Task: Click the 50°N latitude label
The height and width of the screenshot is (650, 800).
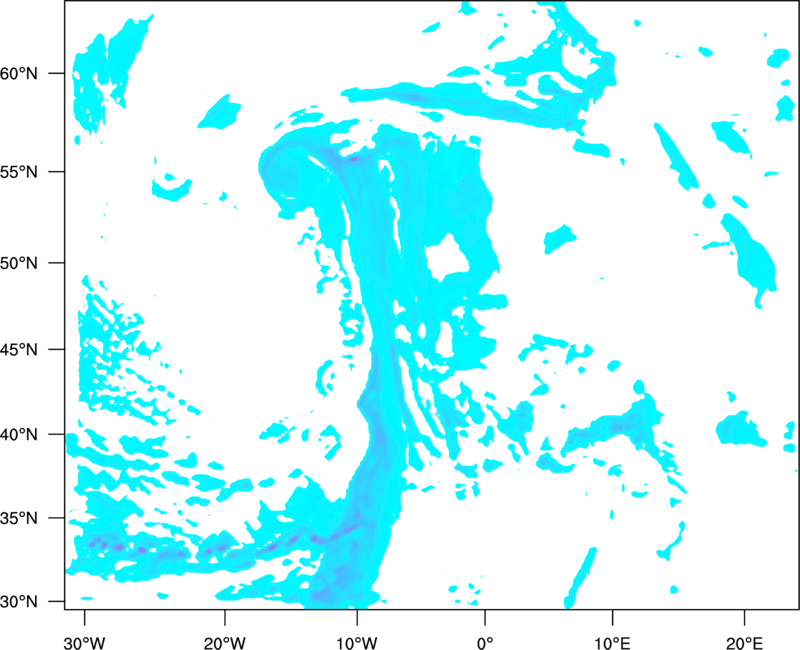Action: 19,263
